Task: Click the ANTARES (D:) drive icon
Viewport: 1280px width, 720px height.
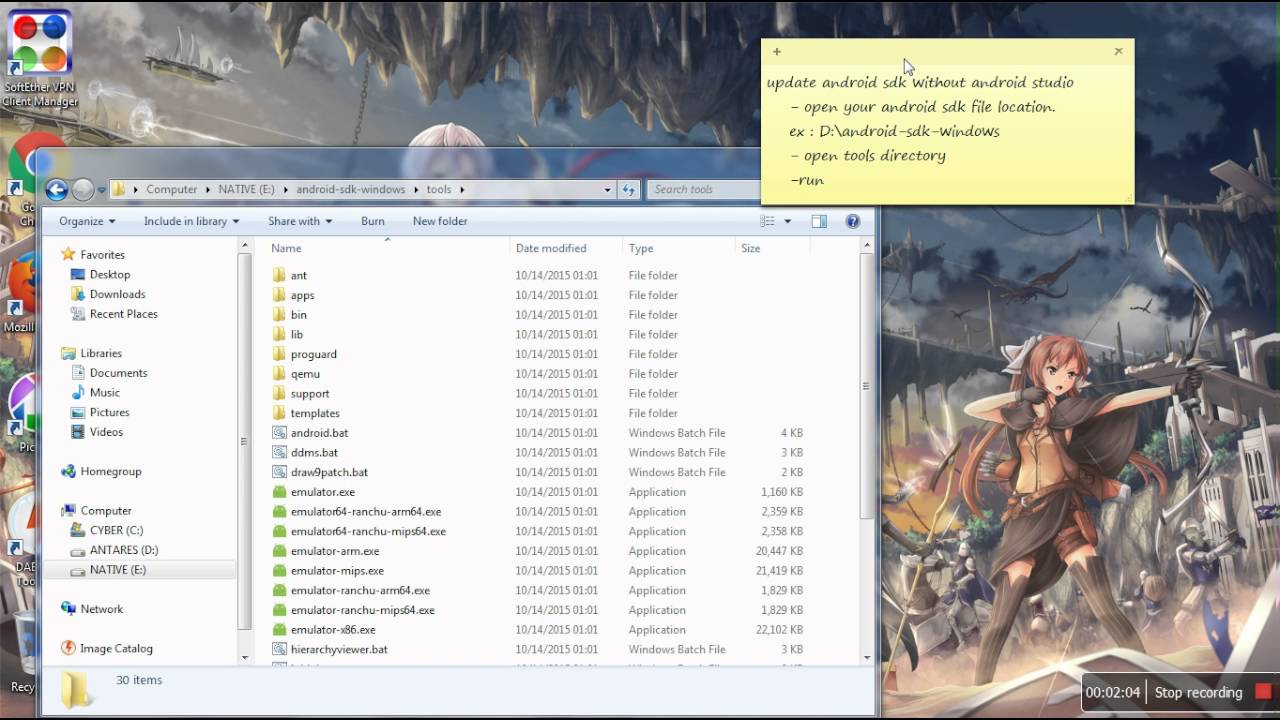Action: click(x=78, y=550)
